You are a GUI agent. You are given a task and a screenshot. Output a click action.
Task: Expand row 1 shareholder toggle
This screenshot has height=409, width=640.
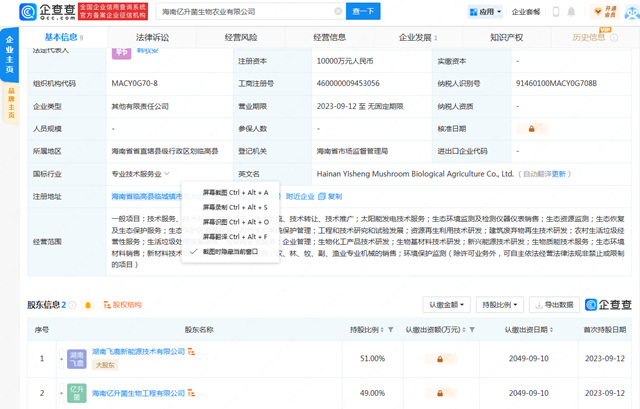(x=62, y=359)
